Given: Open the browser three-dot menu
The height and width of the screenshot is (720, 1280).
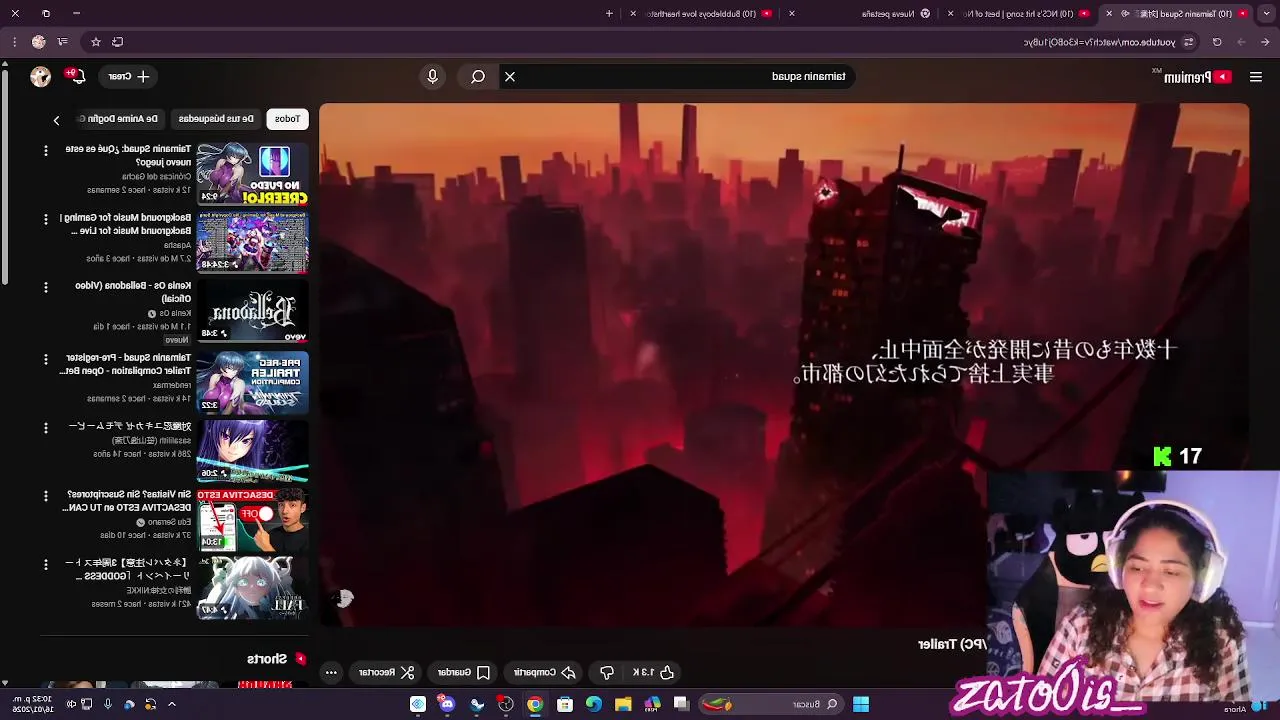Looking at the screenshot, I should pyautogui.click(x=14, y=42).
